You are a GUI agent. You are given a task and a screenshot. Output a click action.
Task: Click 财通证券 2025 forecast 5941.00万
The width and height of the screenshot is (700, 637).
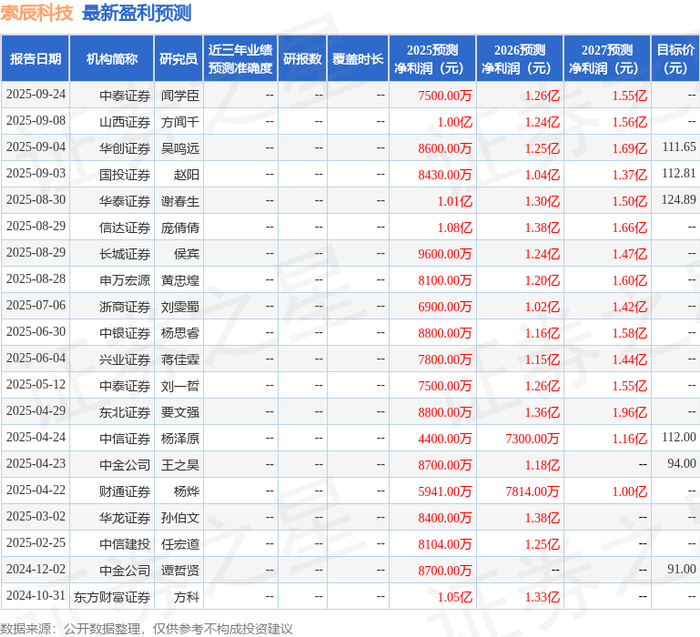tap(445, 491)
